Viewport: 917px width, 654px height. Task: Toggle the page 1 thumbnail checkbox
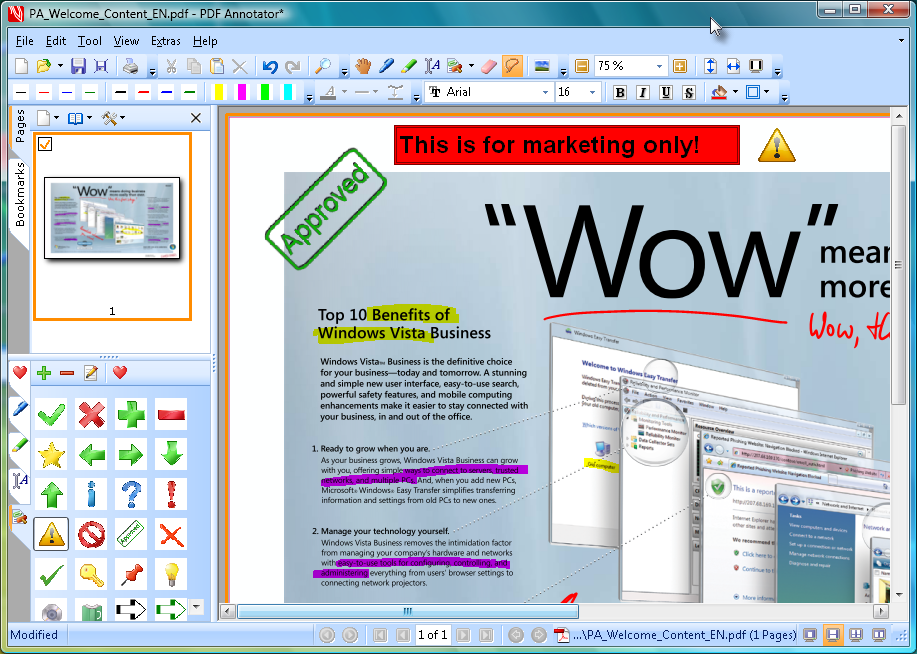(45, 143)
